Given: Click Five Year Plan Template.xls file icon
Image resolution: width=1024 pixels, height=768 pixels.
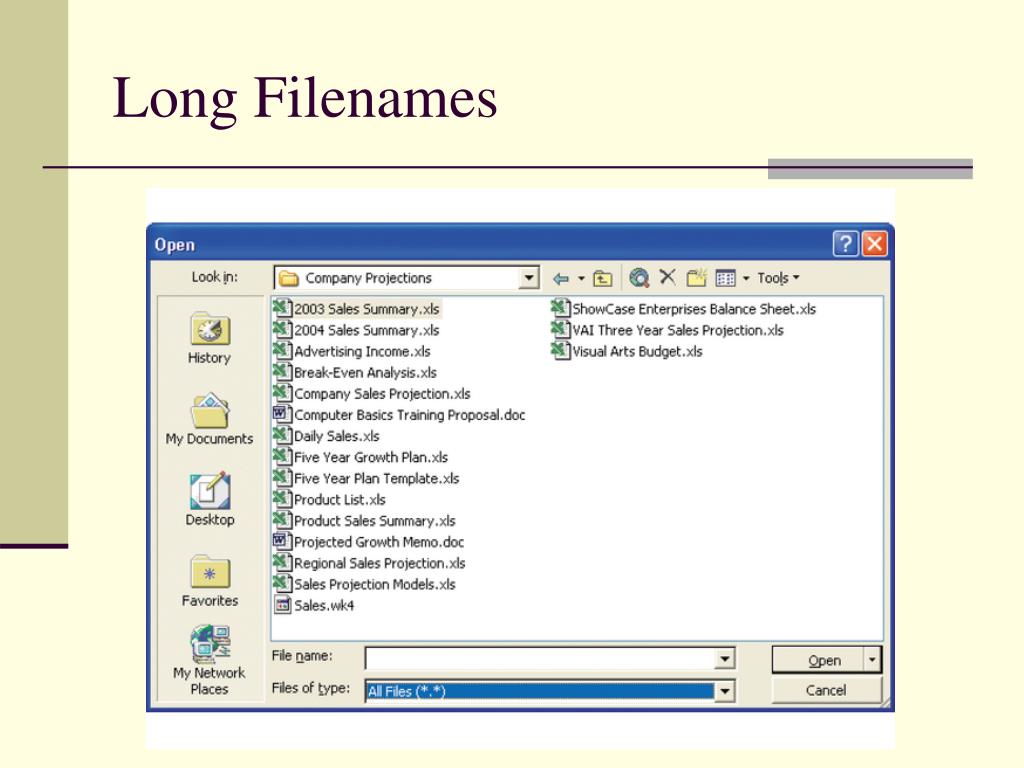Looking at the screenshot, I should coord(281,477).
